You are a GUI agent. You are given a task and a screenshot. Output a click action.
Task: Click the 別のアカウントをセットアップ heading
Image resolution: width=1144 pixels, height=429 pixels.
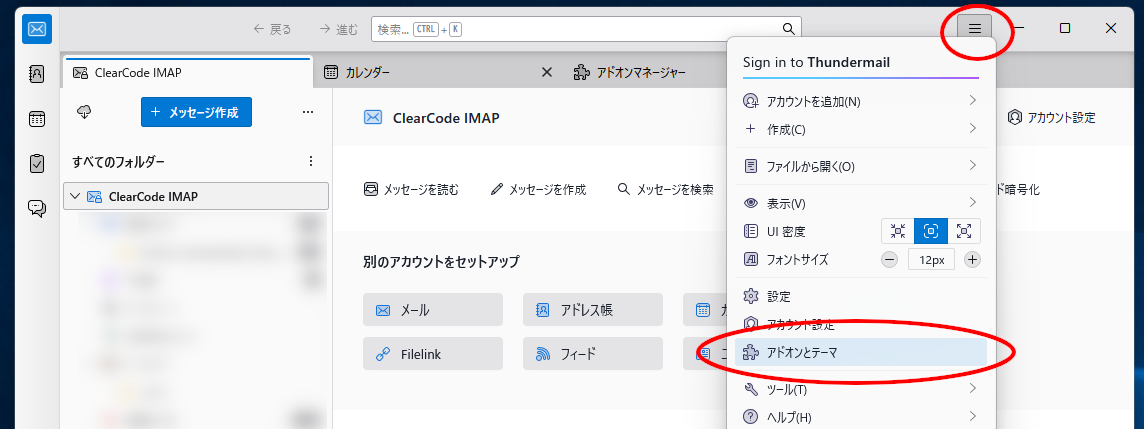pyautogui.click(x=441, y=262)
